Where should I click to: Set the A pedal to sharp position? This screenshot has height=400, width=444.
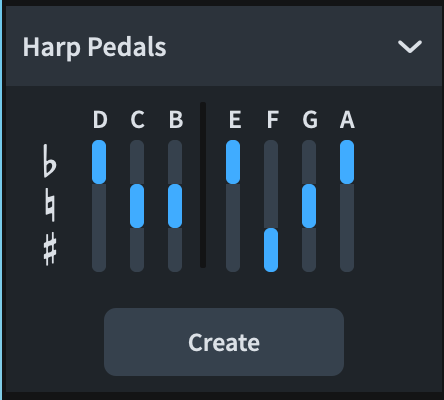(x=347, y=250)
